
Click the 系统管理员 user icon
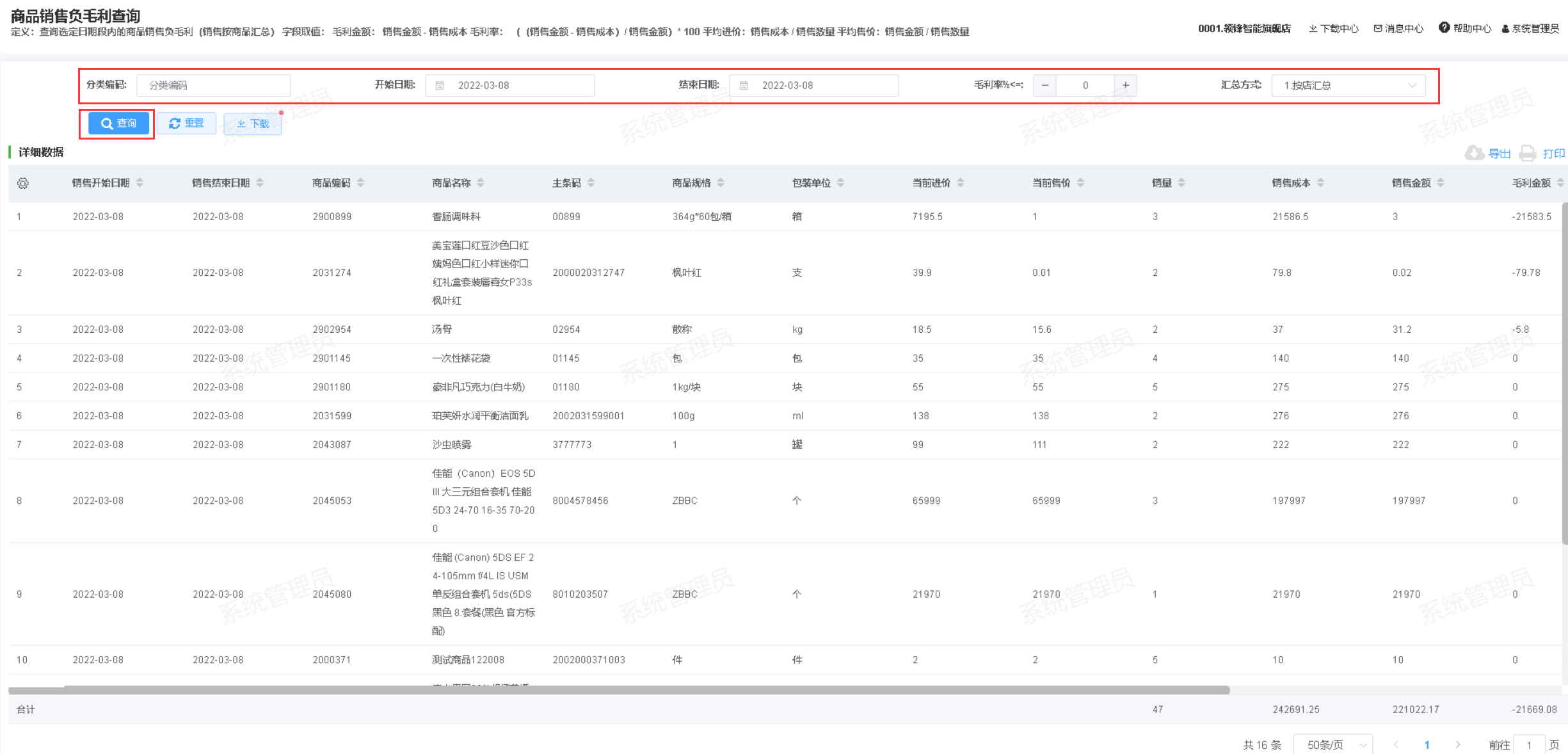click(x=1505, y=29)
